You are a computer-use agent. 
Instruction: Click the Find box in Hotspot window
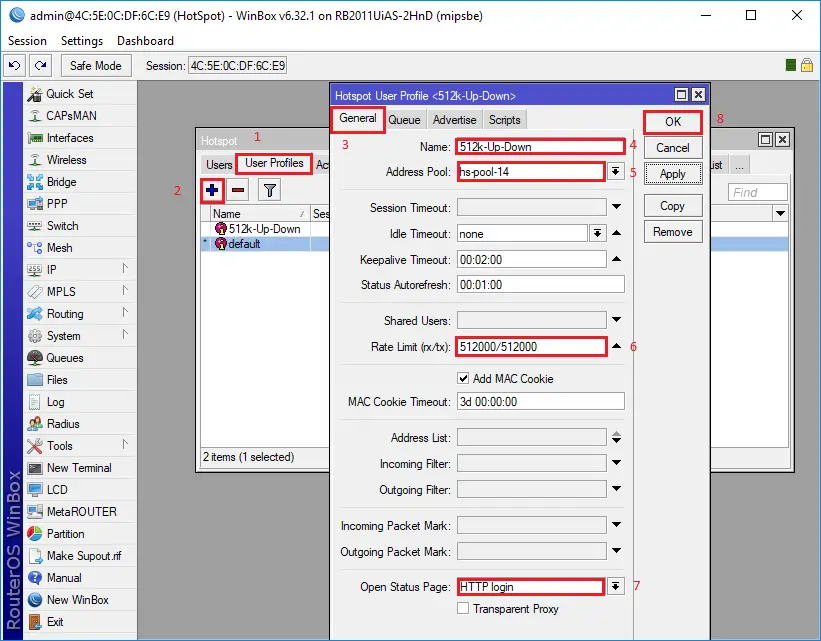(758, 192)
